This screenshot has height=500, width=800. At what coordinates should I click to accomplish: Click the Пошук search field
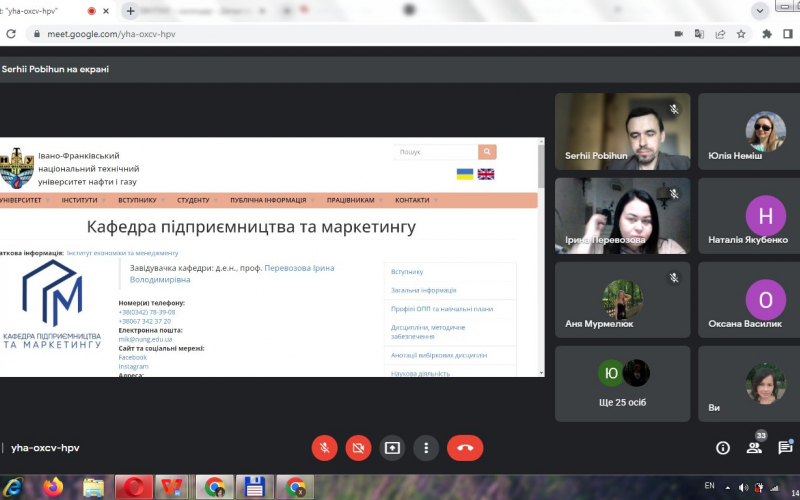pos(436,152)
